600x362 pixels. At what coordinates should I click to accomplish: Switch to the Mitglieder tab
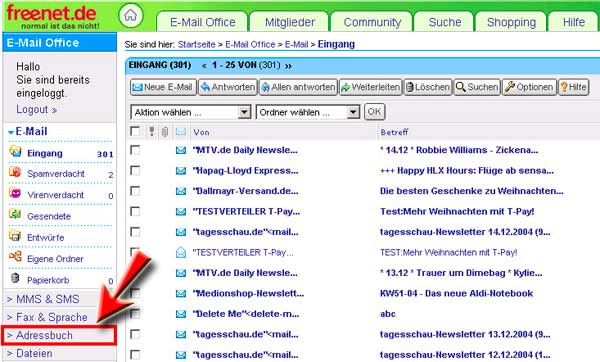pos(289,22)
